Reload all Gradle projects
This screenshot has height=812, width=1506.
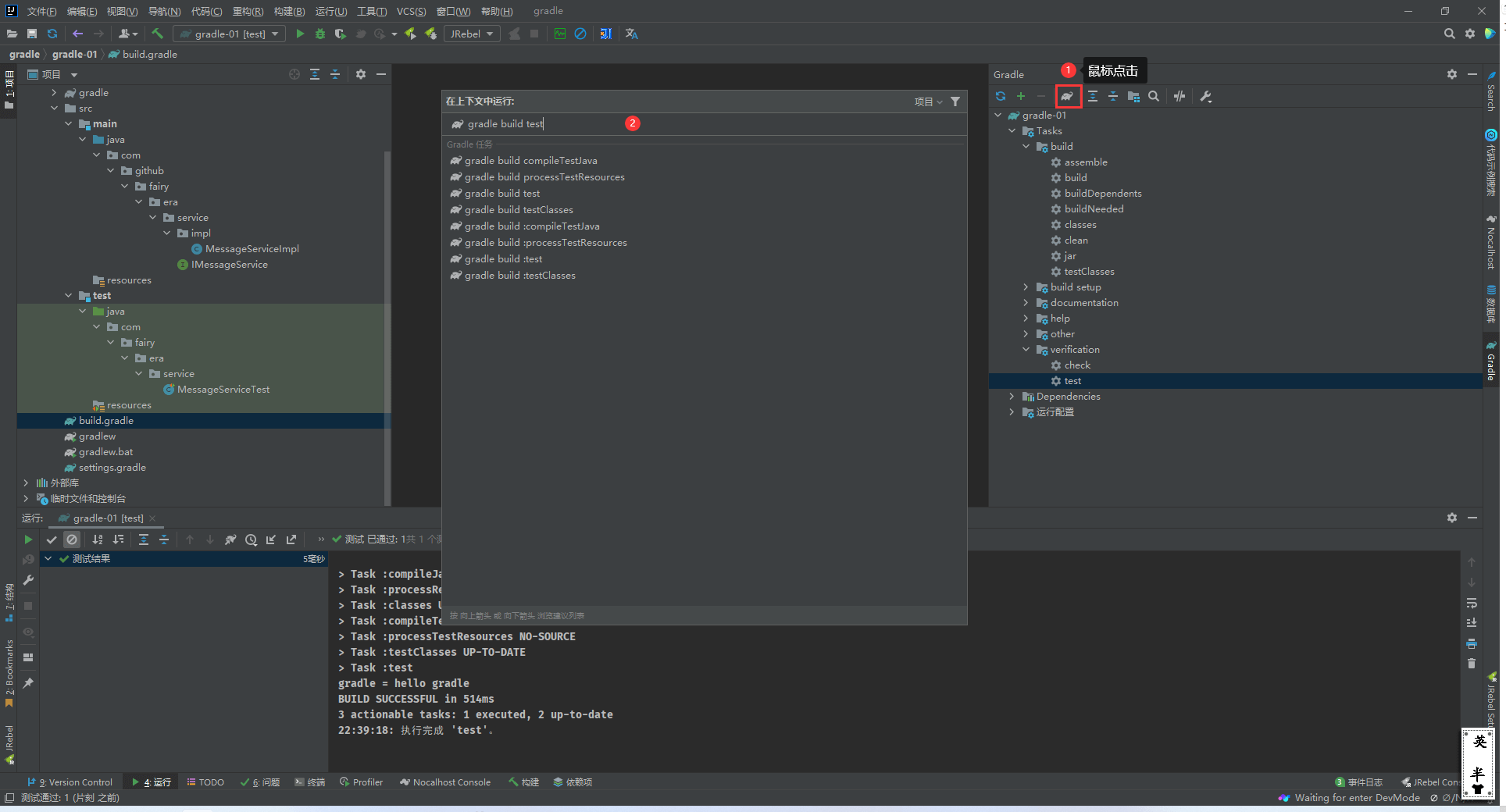(1001, 96)
